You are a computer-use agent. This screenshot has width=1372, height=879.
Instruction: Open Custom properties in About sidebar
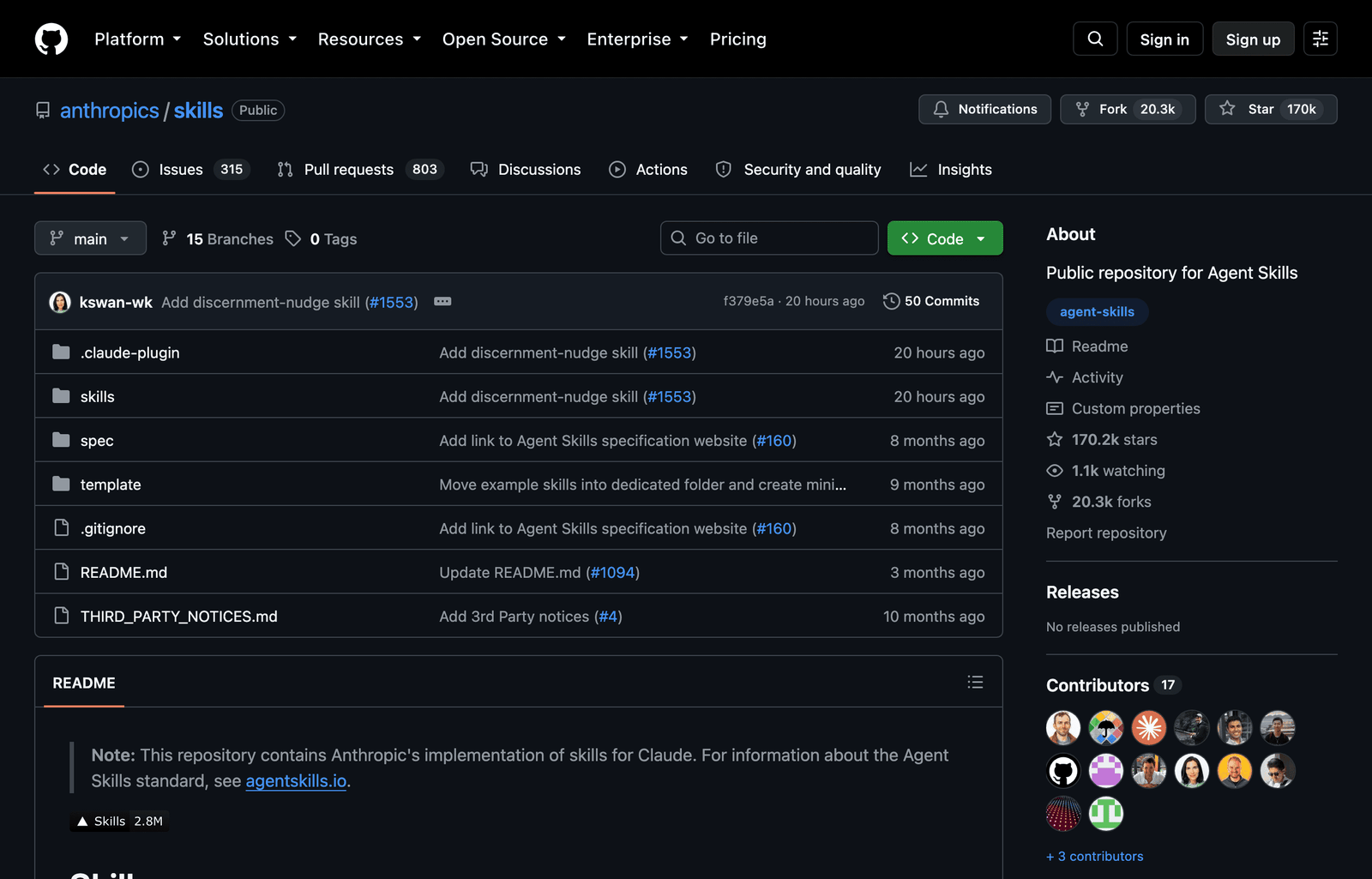[x=1123, y=408]
